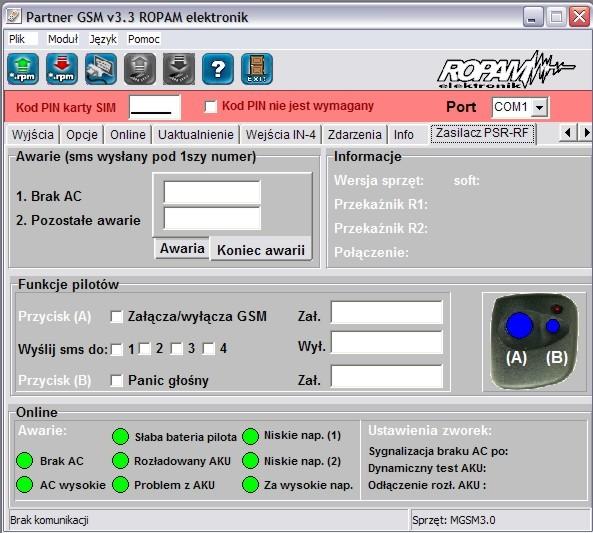The image size is (593, 533).
Task: Click the Niskie nap. (1) green LED
Action: point(250,437)
